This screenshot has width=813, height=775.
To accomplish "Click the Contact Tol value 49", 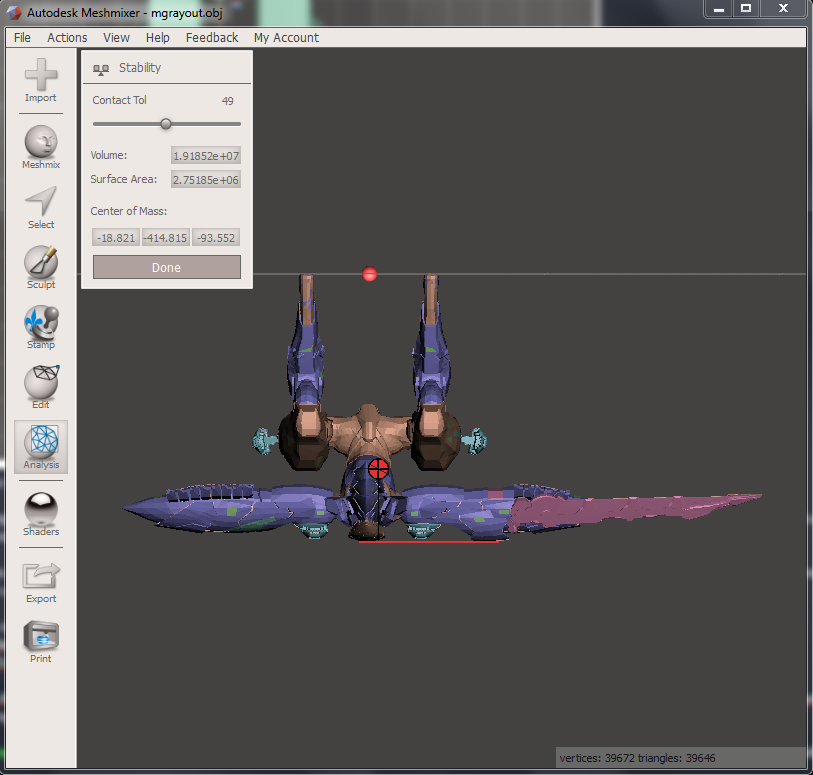I will point(228,101).
